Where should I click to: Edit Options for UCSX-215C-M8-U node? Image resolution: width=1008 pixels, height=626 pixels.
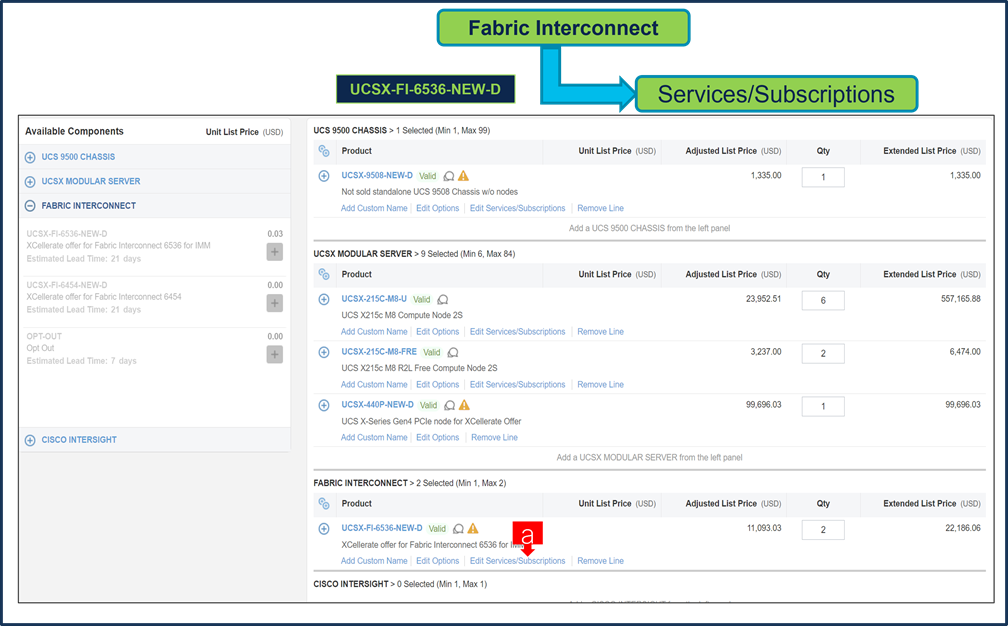[x=438, y=332]
